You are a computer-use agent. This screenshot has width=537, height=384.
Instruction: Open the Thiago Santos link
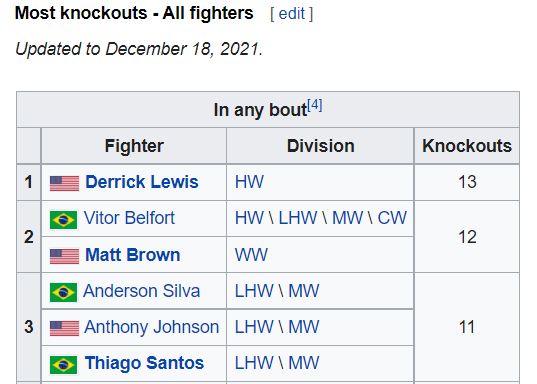[x=145, y=363]
